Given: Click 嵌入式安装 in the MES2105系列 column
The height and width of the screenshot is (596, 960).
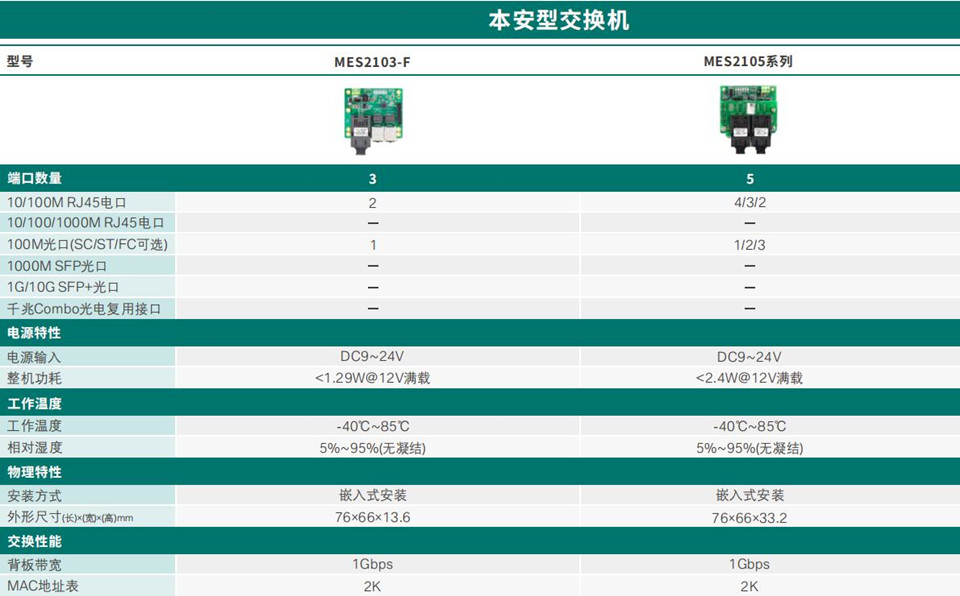Looking at the screenshot, I should coord(750,495).
